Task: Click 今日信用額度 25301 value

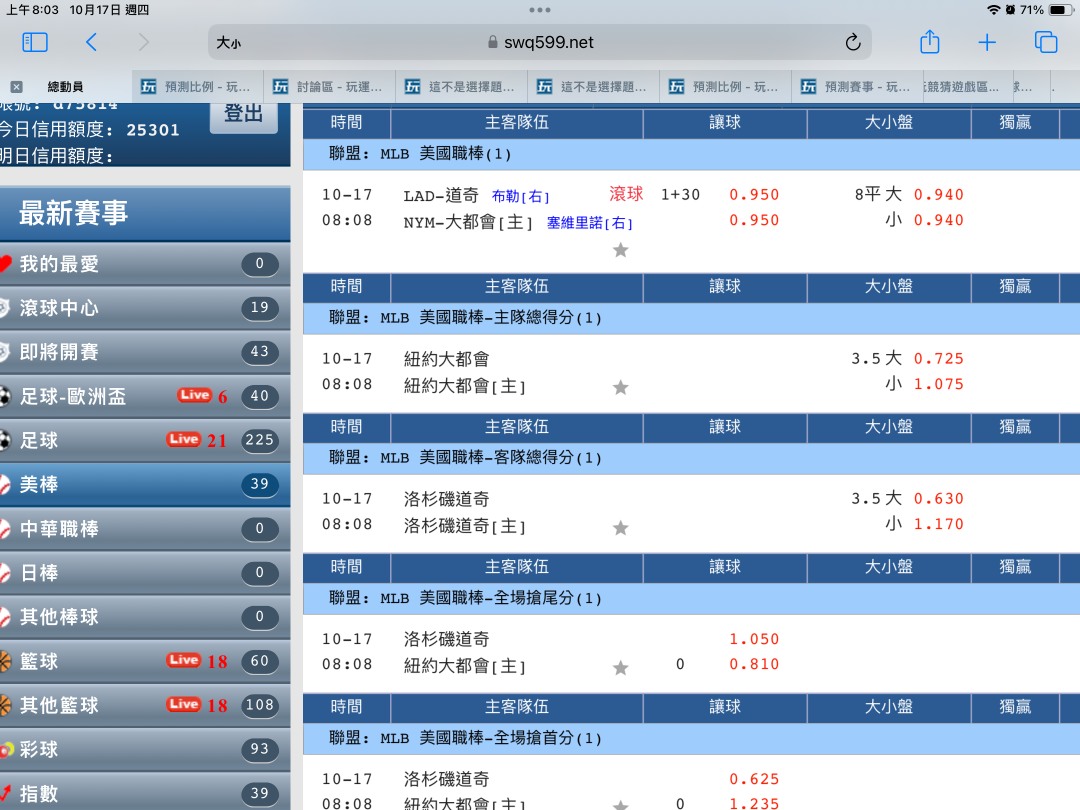Action: click(153, 130)
